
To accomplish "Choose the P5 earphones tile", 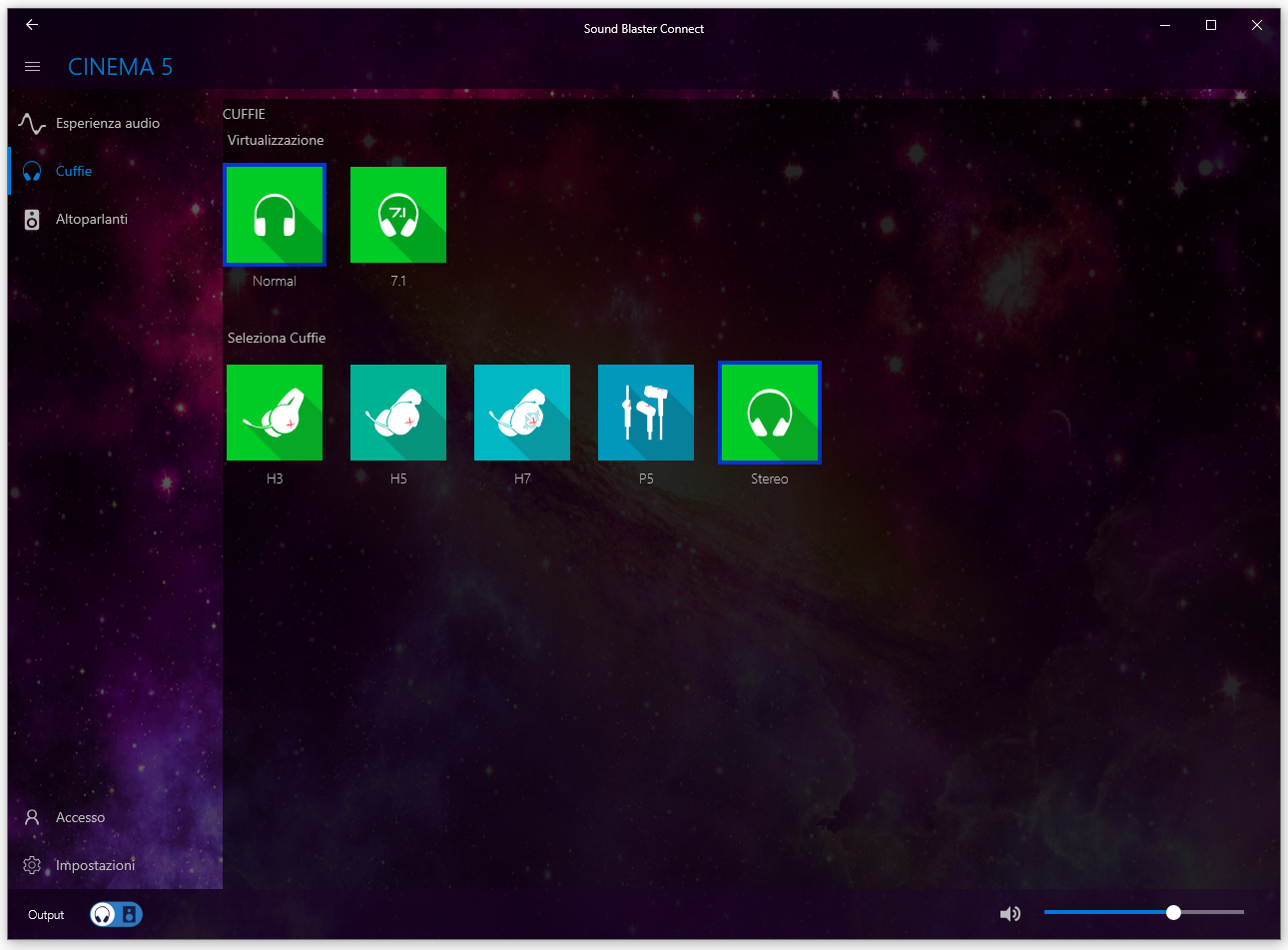I will (x=646, y=413).
